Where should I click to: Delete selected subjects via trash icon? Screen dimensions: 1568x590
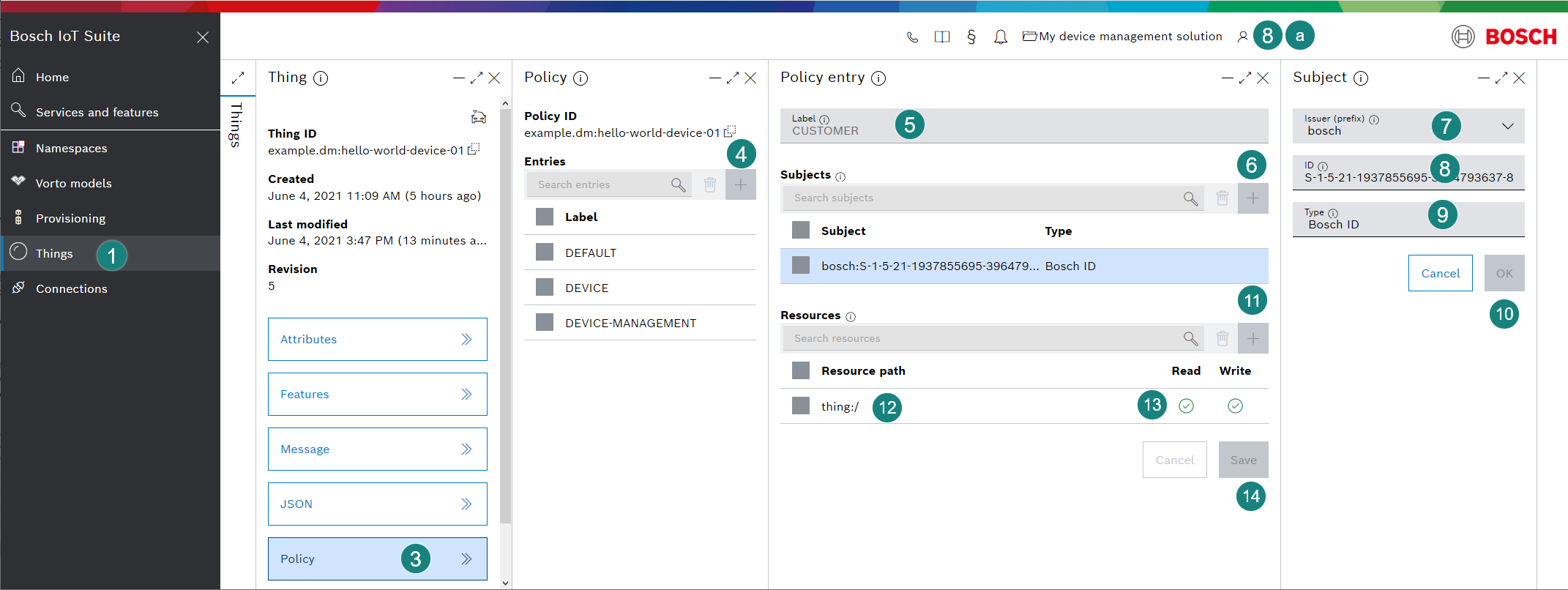[x=1222, y=198]
